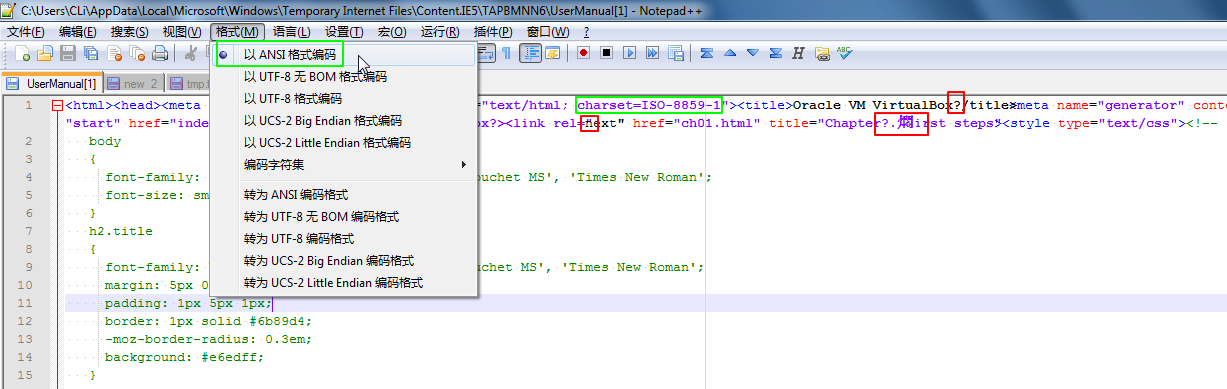Switch to the new 2 tab
Viewport: 1227px width, 389px height.
(133, 83)
